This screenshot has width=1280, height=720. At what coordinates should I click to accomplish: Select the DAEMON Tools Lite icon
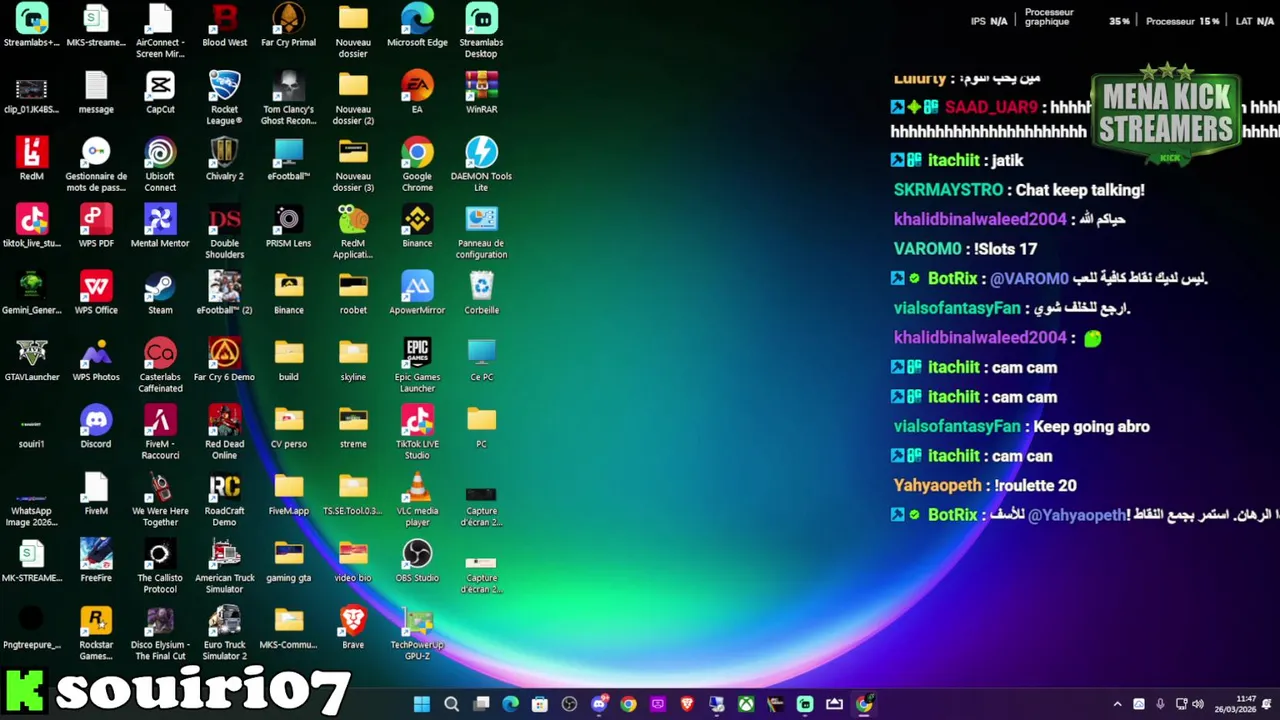click(481, 165)
